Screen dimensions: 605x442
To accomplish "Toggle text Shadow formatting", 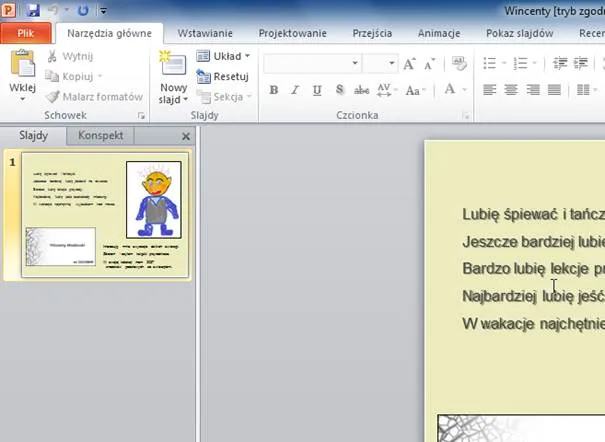I will 340,90.
